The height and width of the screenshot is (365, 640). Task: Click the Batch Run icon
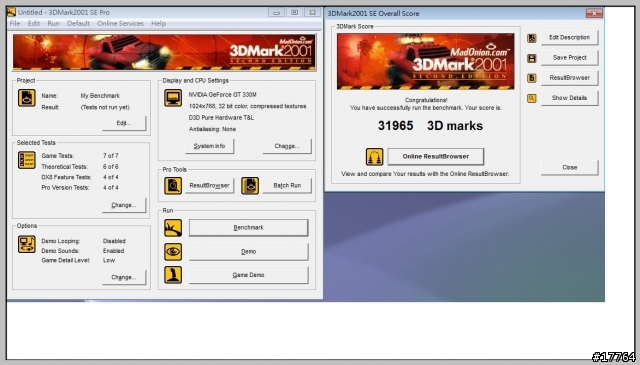(x=250, y=186)
